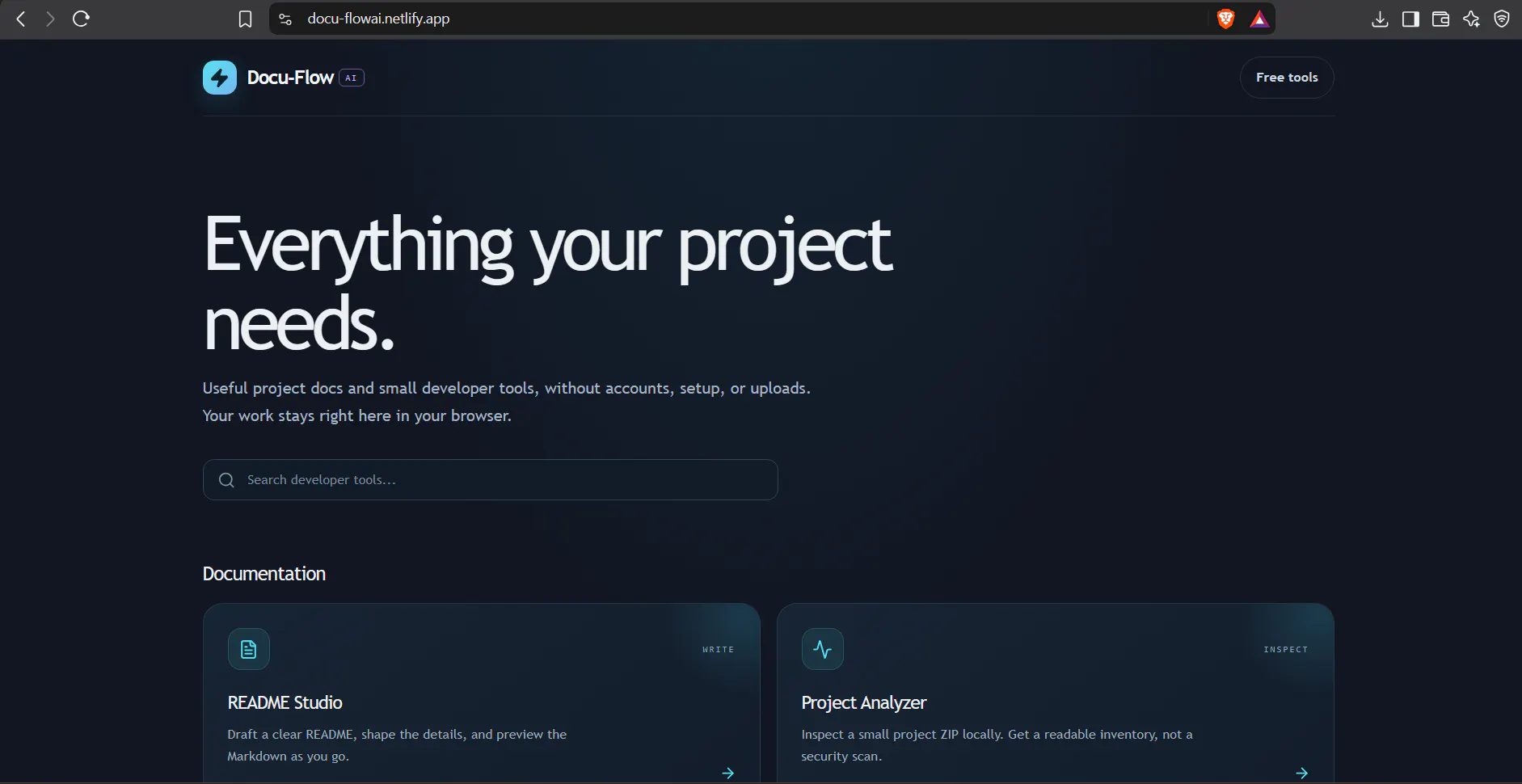The image size is (1522, 784).
Task: Reload the page with the refresh icon
Action: [81, 19]
